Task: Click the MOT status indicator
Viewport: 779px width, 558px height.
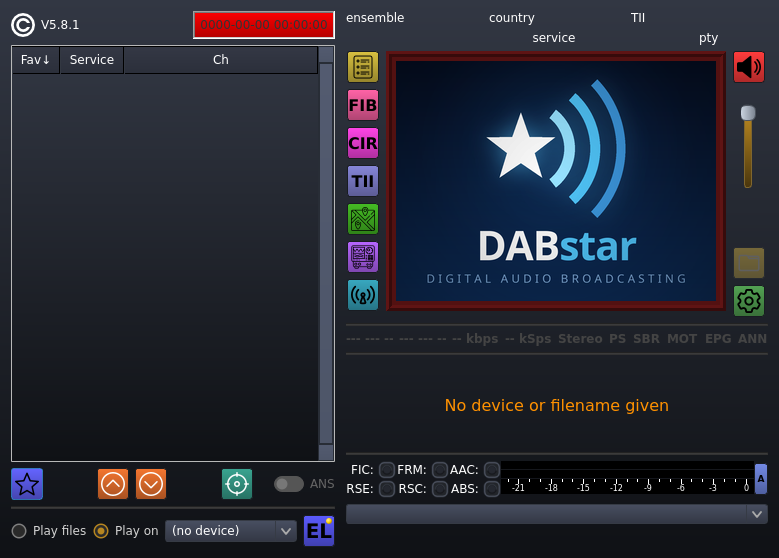Action: (682, 339)
